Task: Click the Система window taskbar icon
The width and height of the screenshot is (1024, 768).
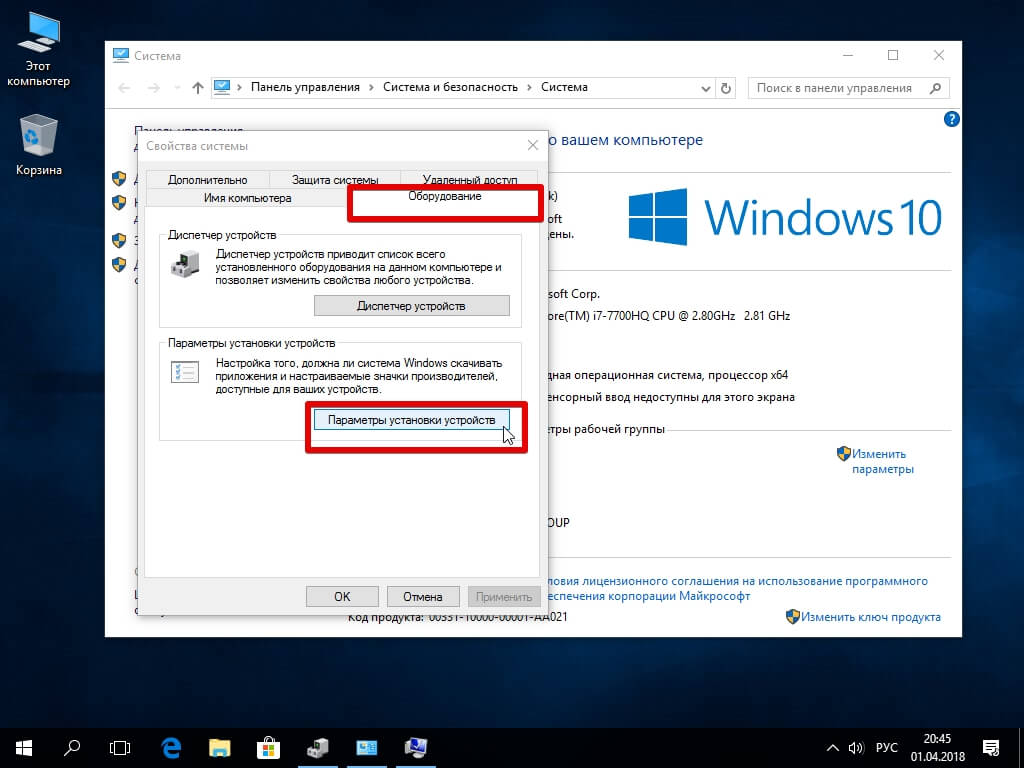Action: pos(415,748)
